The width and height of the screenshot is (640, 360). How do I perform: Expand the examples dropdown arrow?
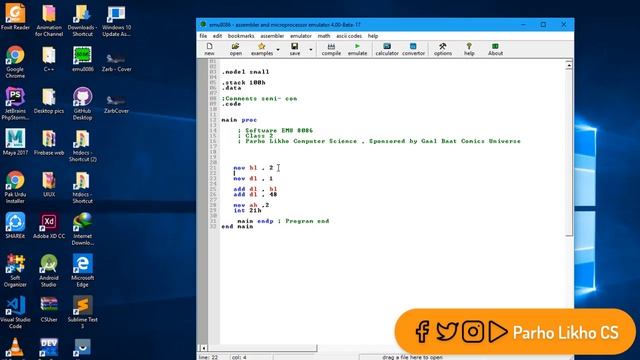pos(278,50)
